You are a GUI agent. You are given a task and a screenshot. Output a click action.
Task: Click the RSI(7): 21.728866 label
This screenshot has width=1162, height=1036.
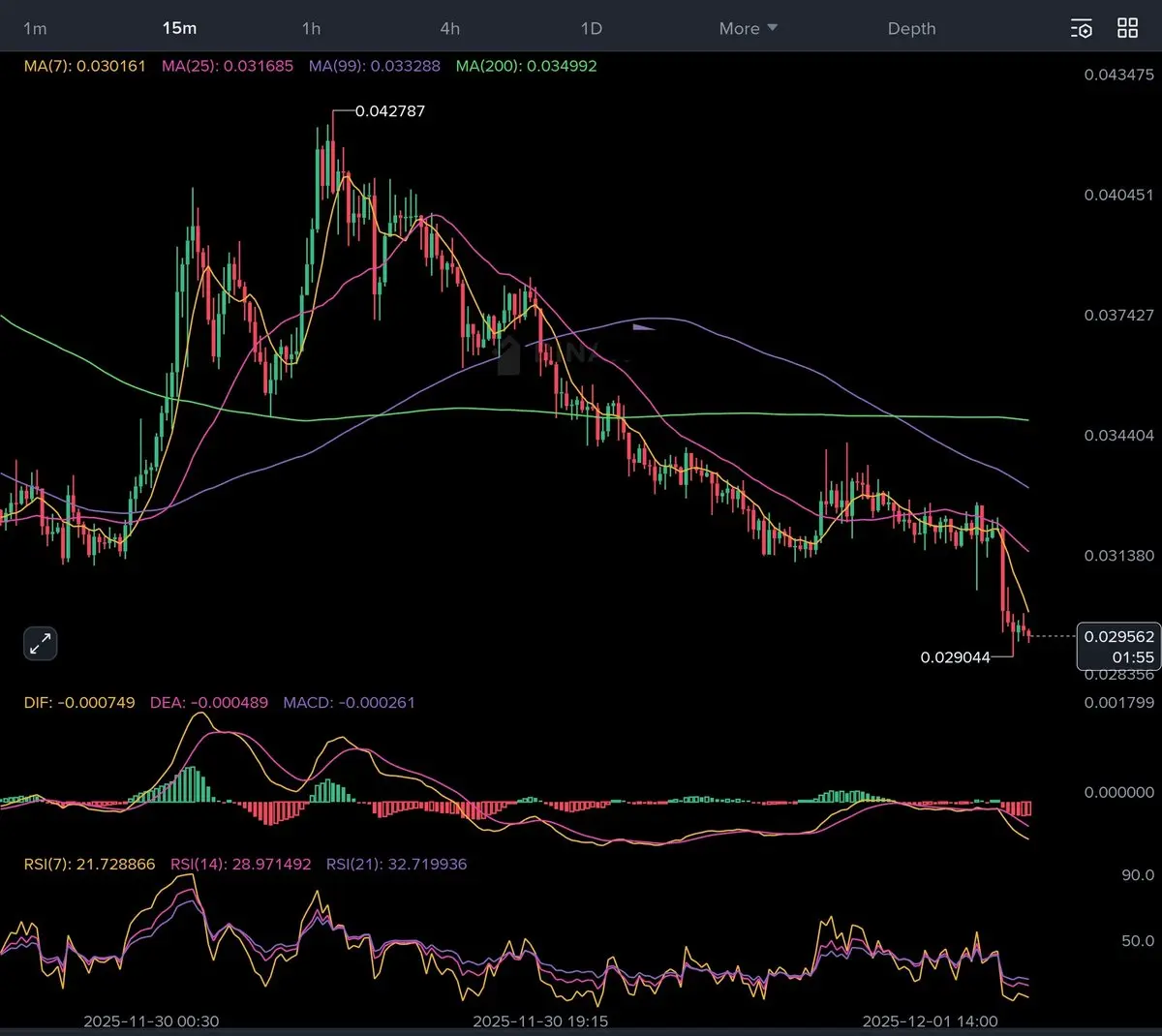click(x=89, y=864)
